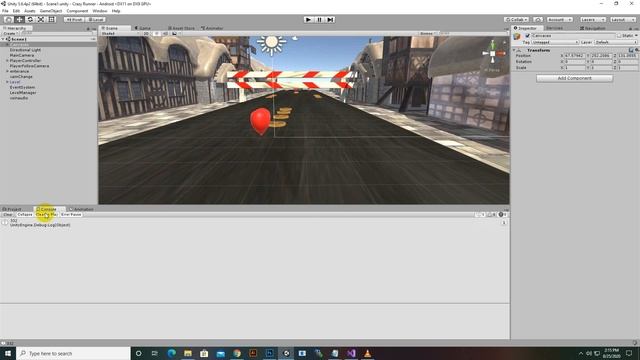
Task: Click the Step frame button
Action: (x=330, y=20)
